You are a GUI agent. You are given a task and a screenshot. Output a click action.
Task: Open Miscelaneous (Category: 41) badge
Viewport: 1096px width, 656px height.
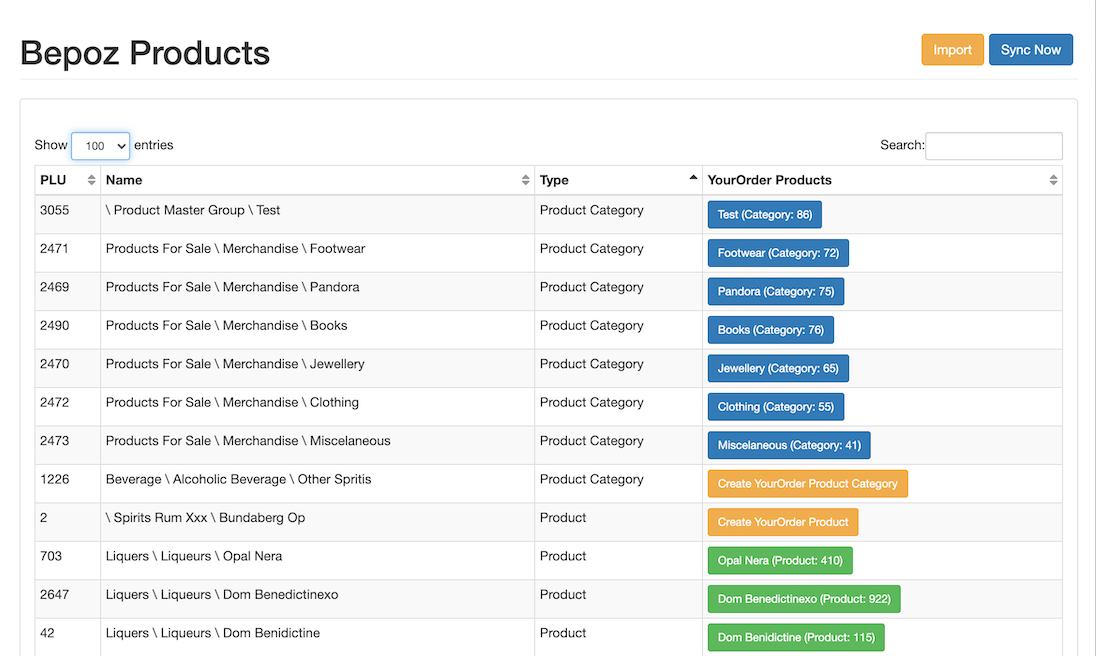789,445
